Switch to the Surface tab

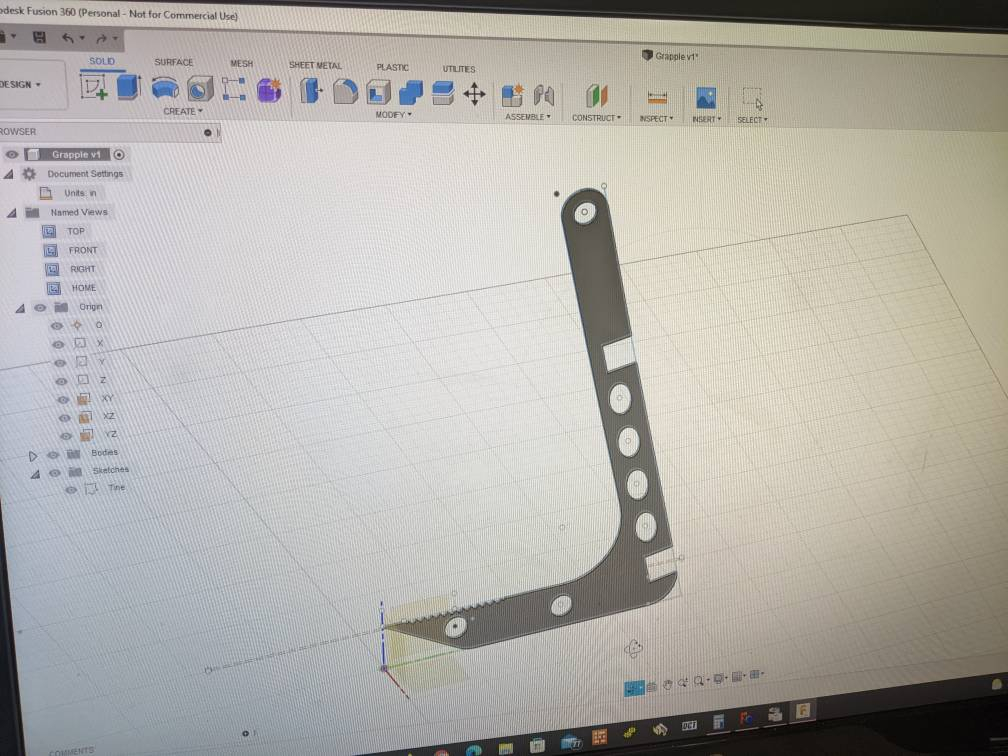tap(173, 62)
